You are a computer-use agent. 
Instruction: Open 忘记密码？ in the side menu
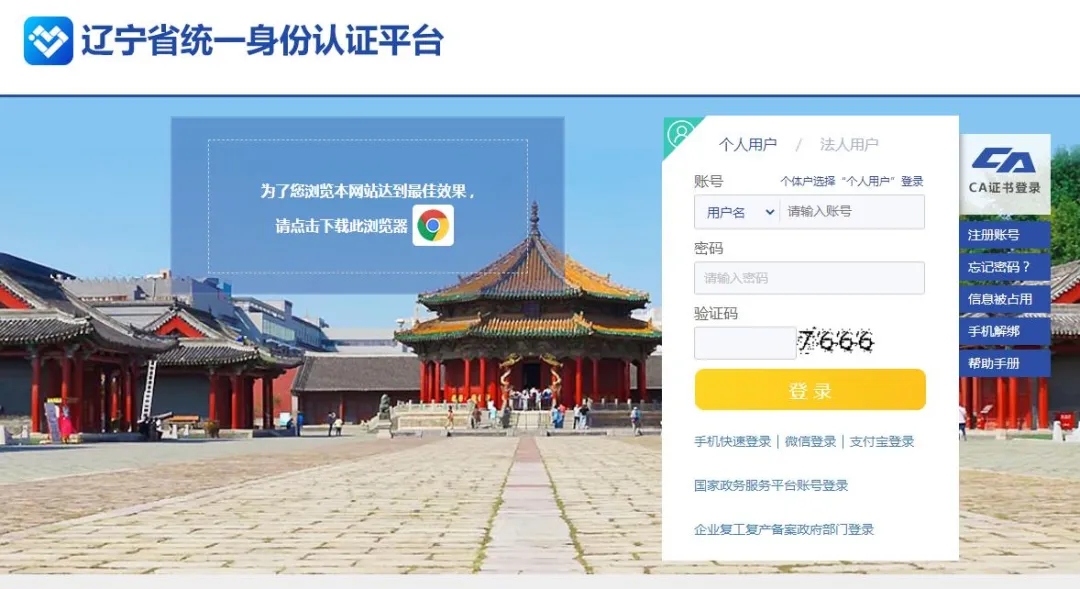[x=1005, y=267]
